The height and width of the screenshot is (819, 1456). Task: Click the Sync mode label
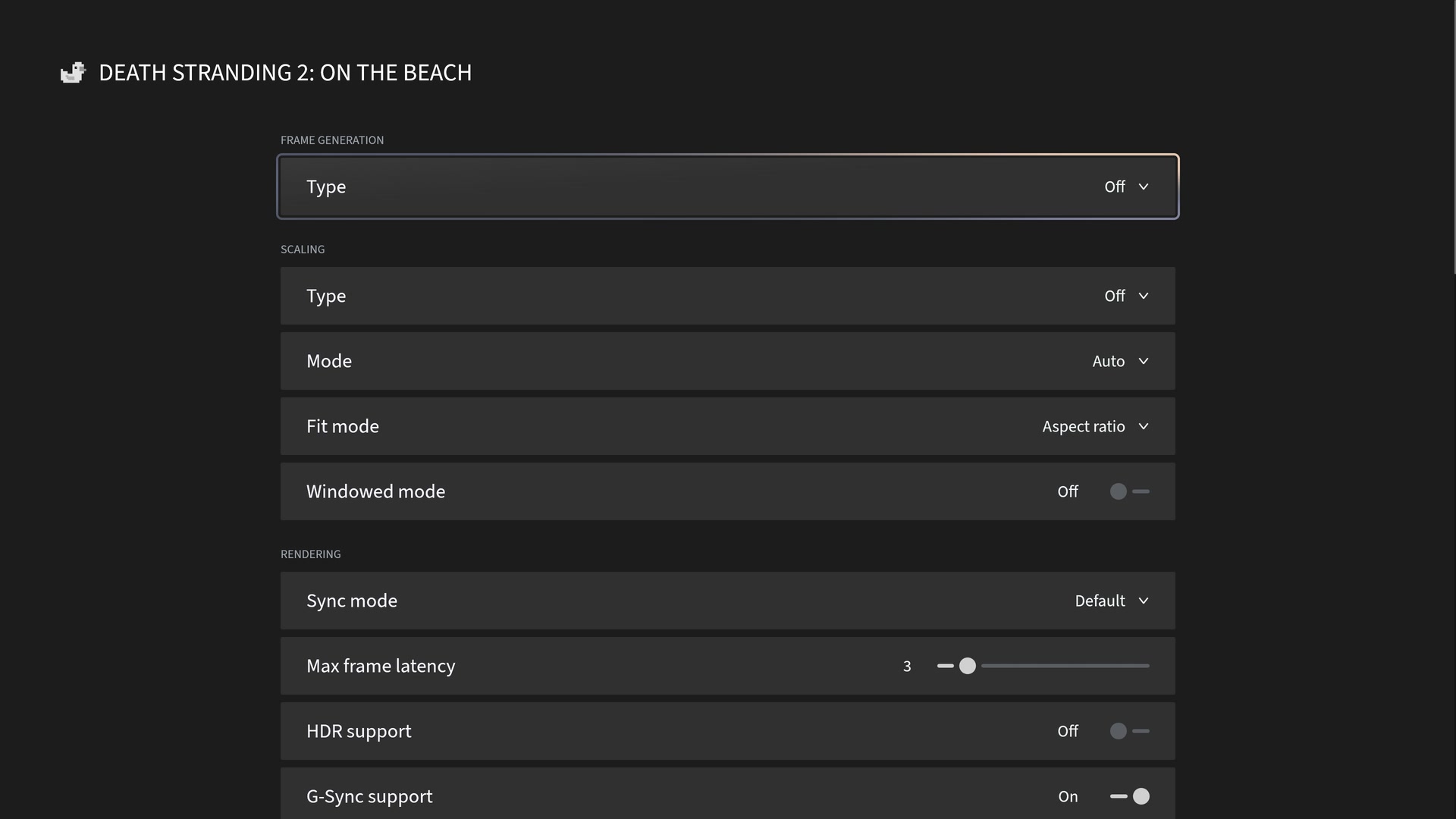point(352,601)
